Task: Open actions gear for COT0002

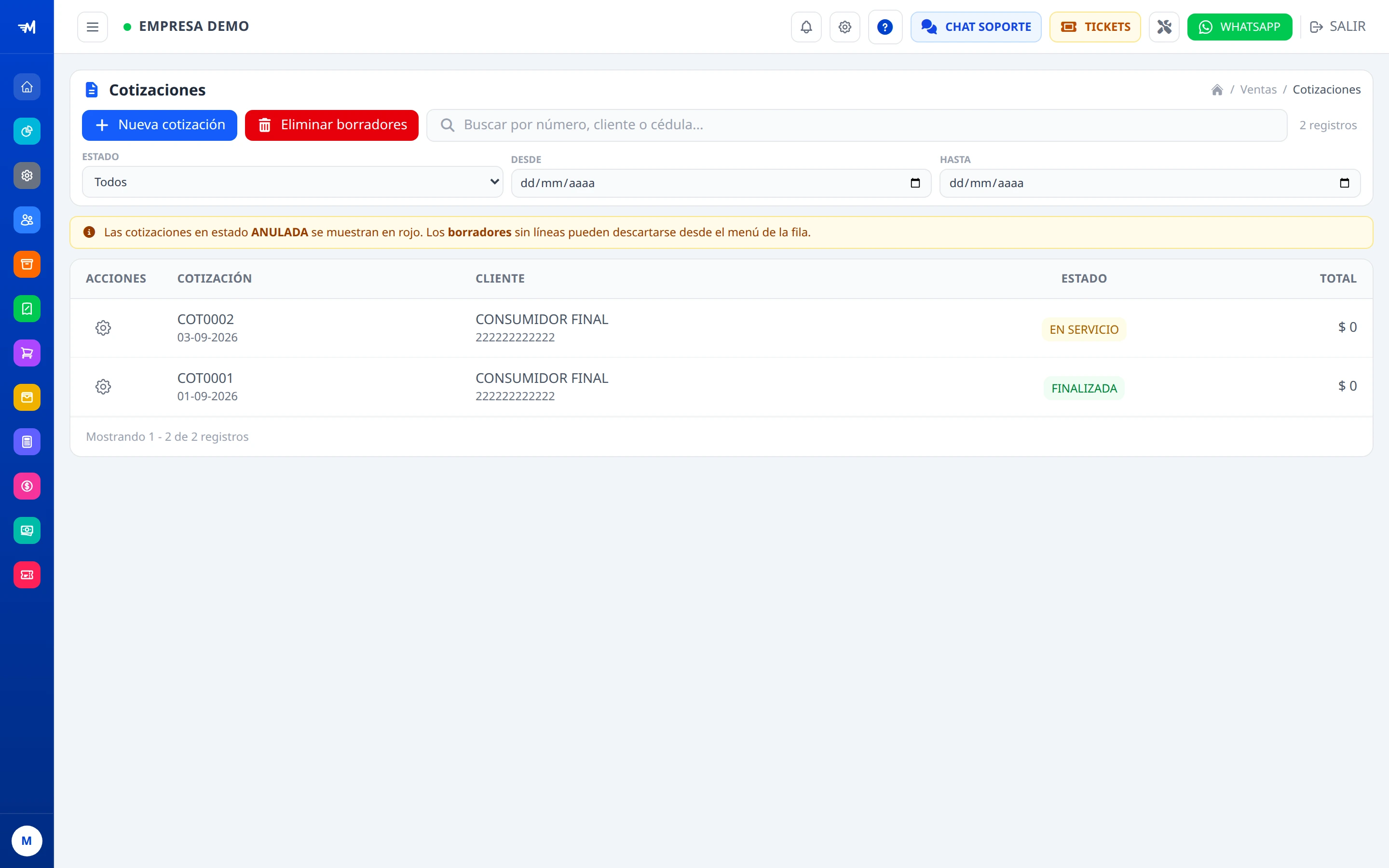Action: pyautogui.click(x=103, y=328)
